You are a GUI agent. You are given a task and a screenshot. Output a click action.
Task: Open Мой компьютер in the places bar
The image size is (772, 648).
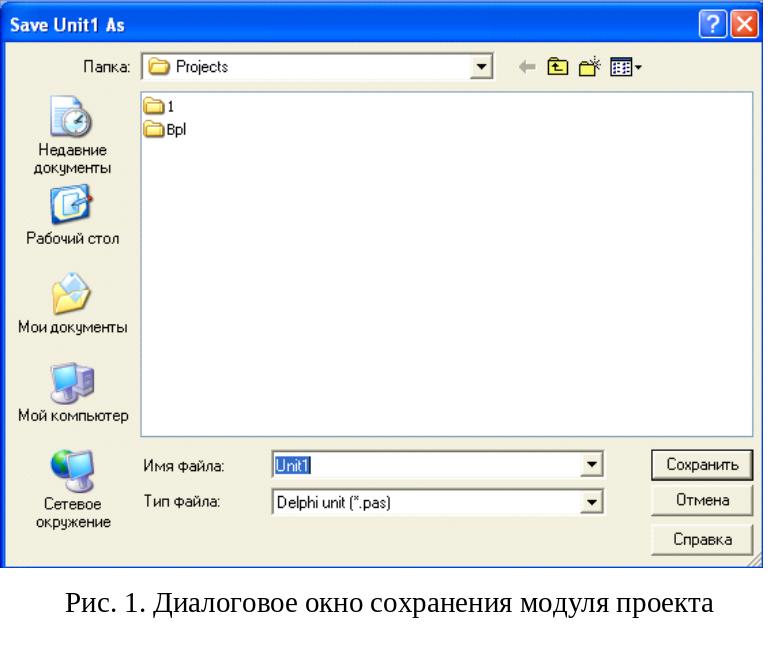pos(72,392)
